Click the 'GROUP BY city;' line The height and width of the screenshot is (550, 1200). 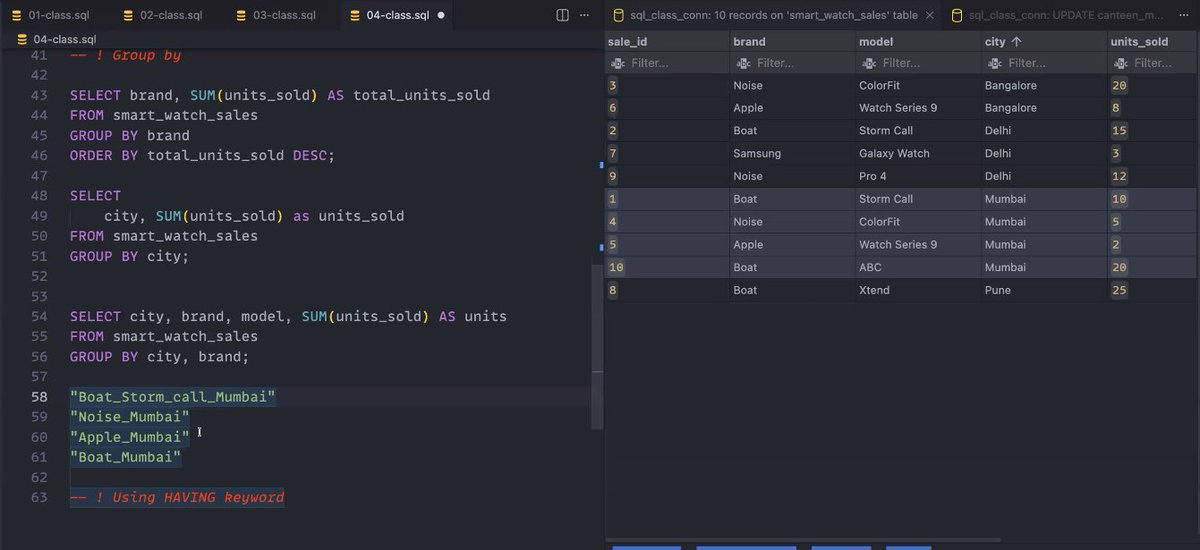[130, 256]
